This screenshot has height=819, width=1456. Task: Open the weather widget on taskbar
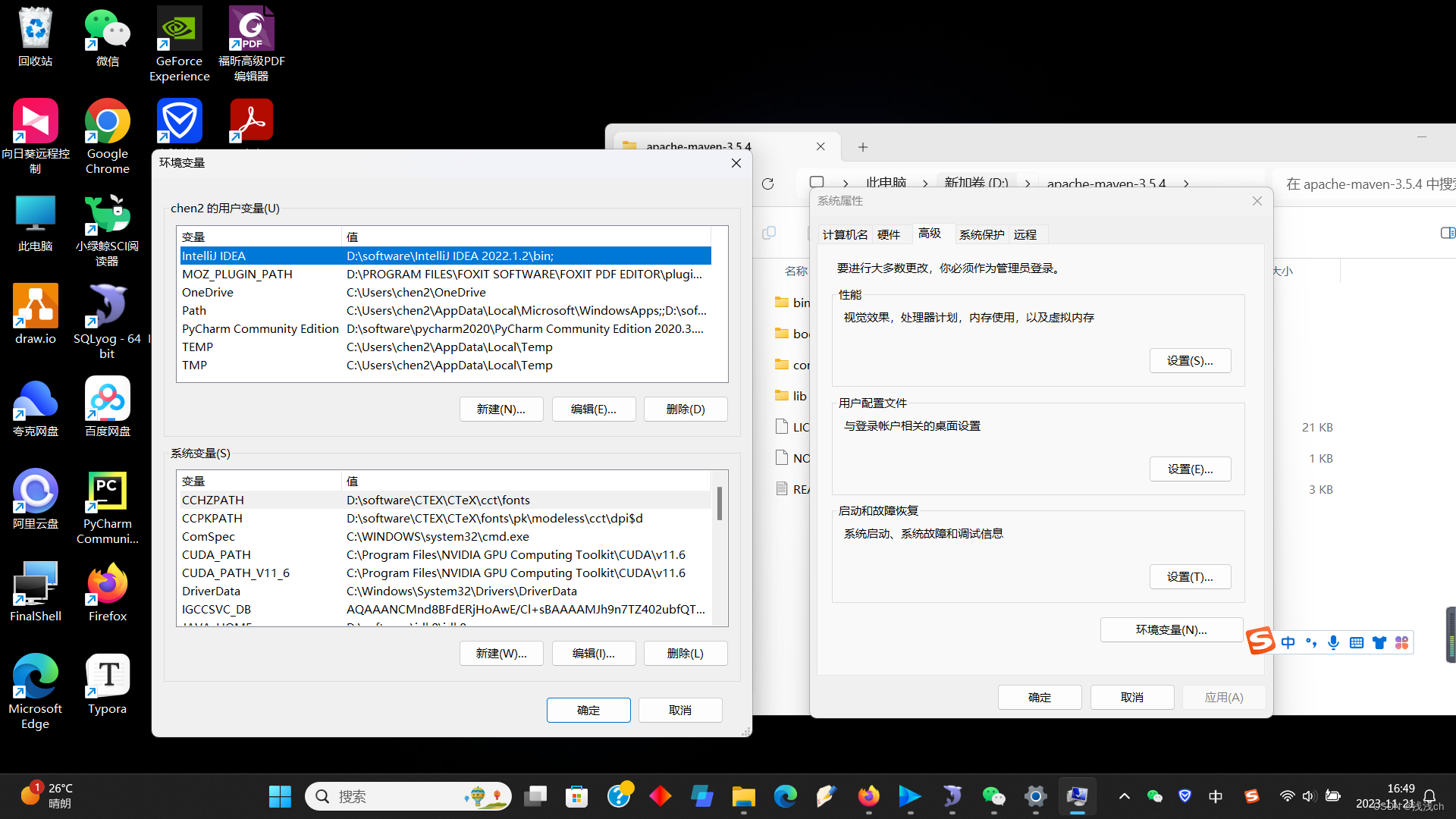pos(47,796)
